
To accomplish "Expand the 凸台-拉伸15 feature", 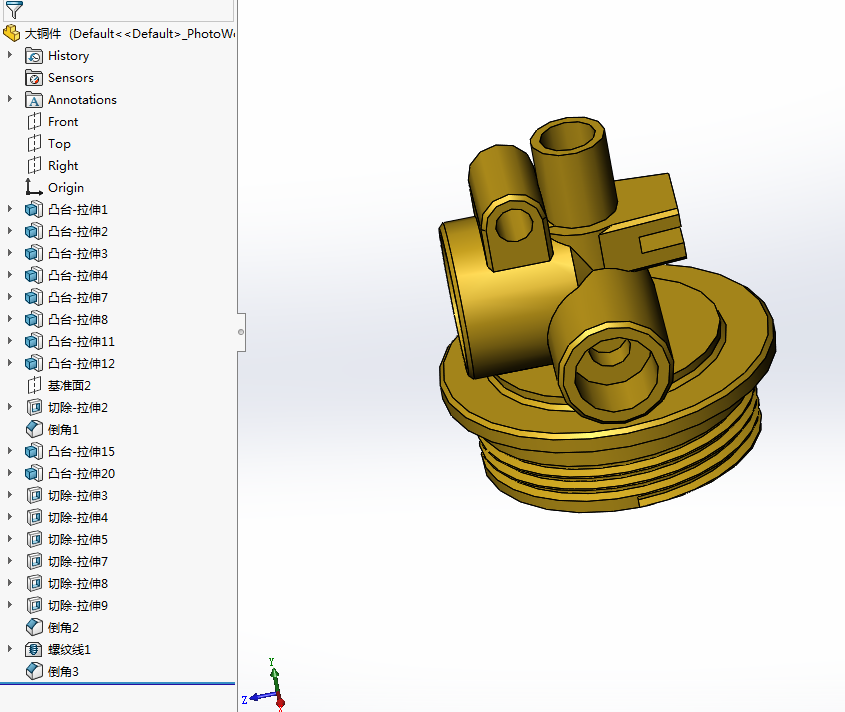I will click(10, 451).
